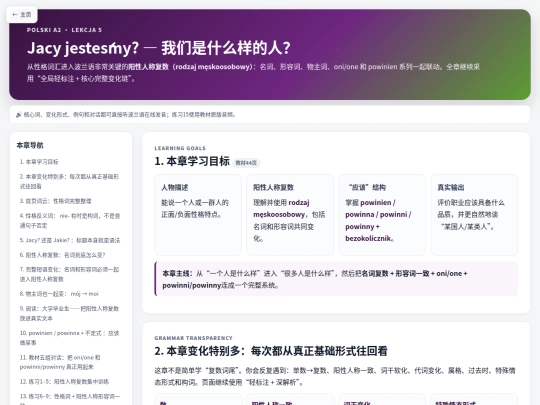The image size is (540, 405).
Task: Open nav link 11 about oni/one dialogues
Action: [60, 362]
